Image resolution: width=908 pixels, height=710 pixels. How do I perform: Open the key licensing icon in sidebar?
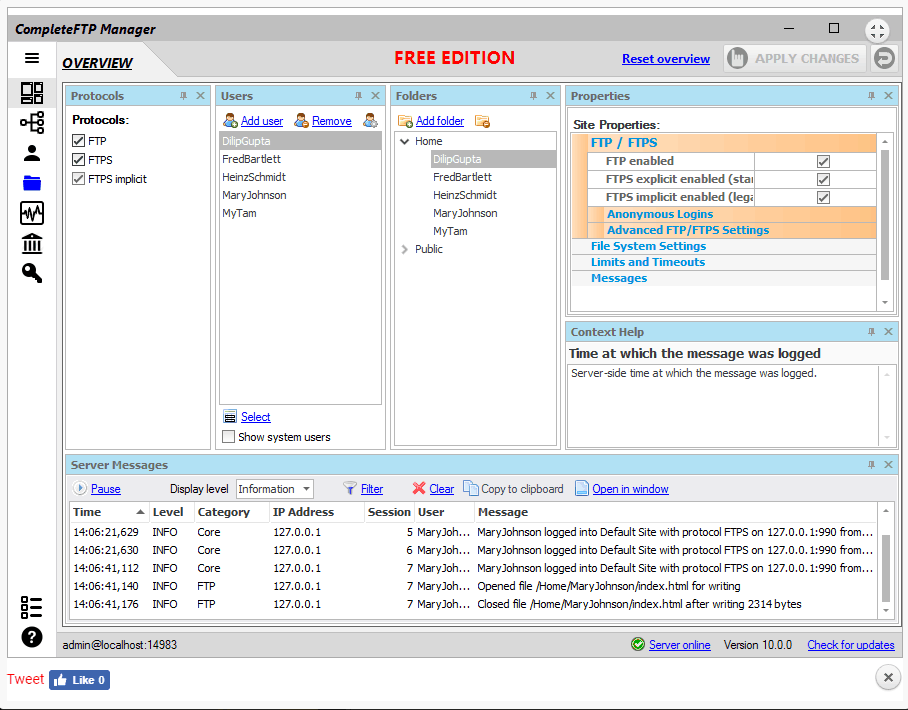click(32, 273)
